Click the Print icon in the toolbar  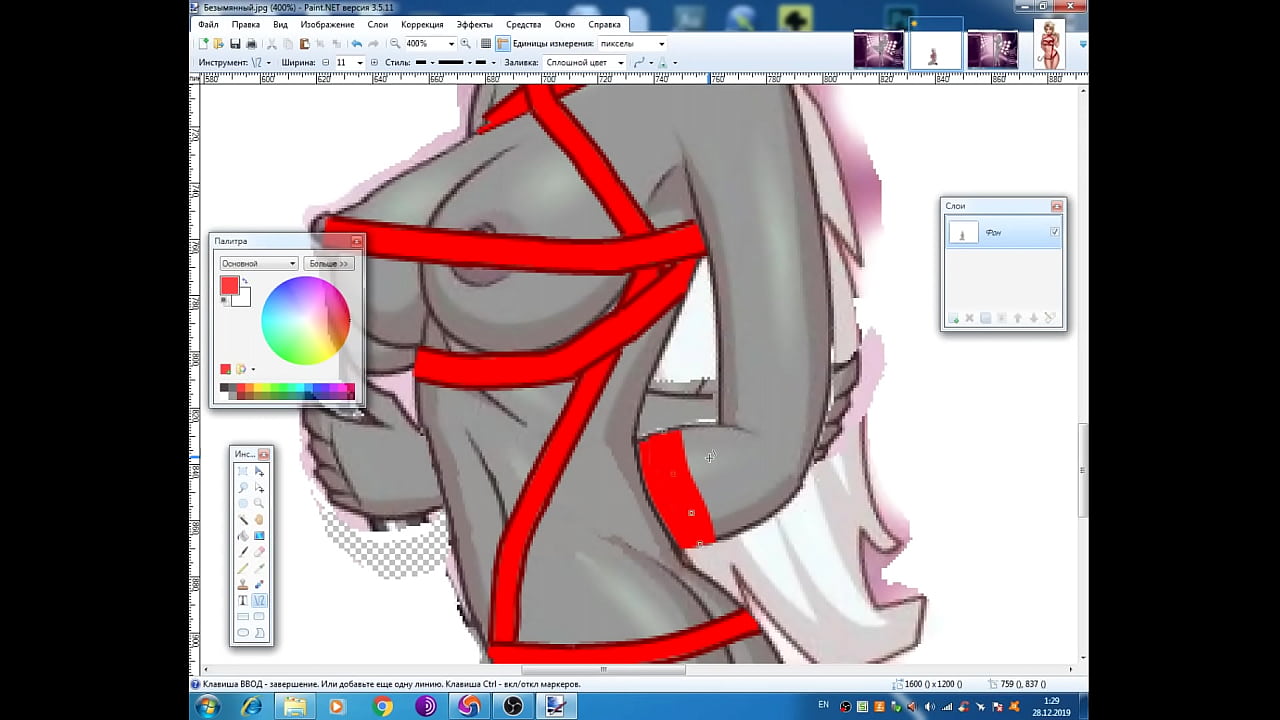251,44
